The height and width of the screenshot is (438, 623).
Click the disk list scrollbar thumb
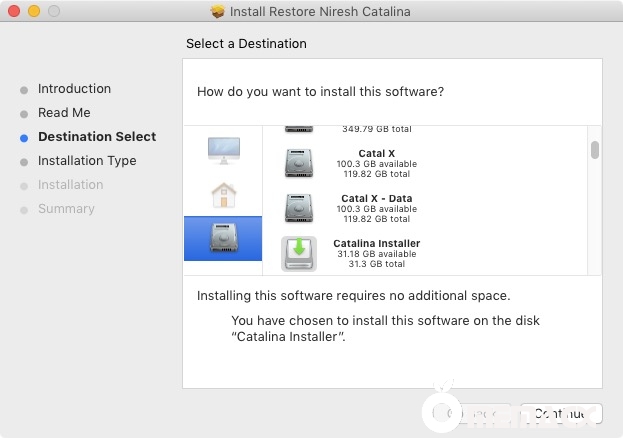595,150
